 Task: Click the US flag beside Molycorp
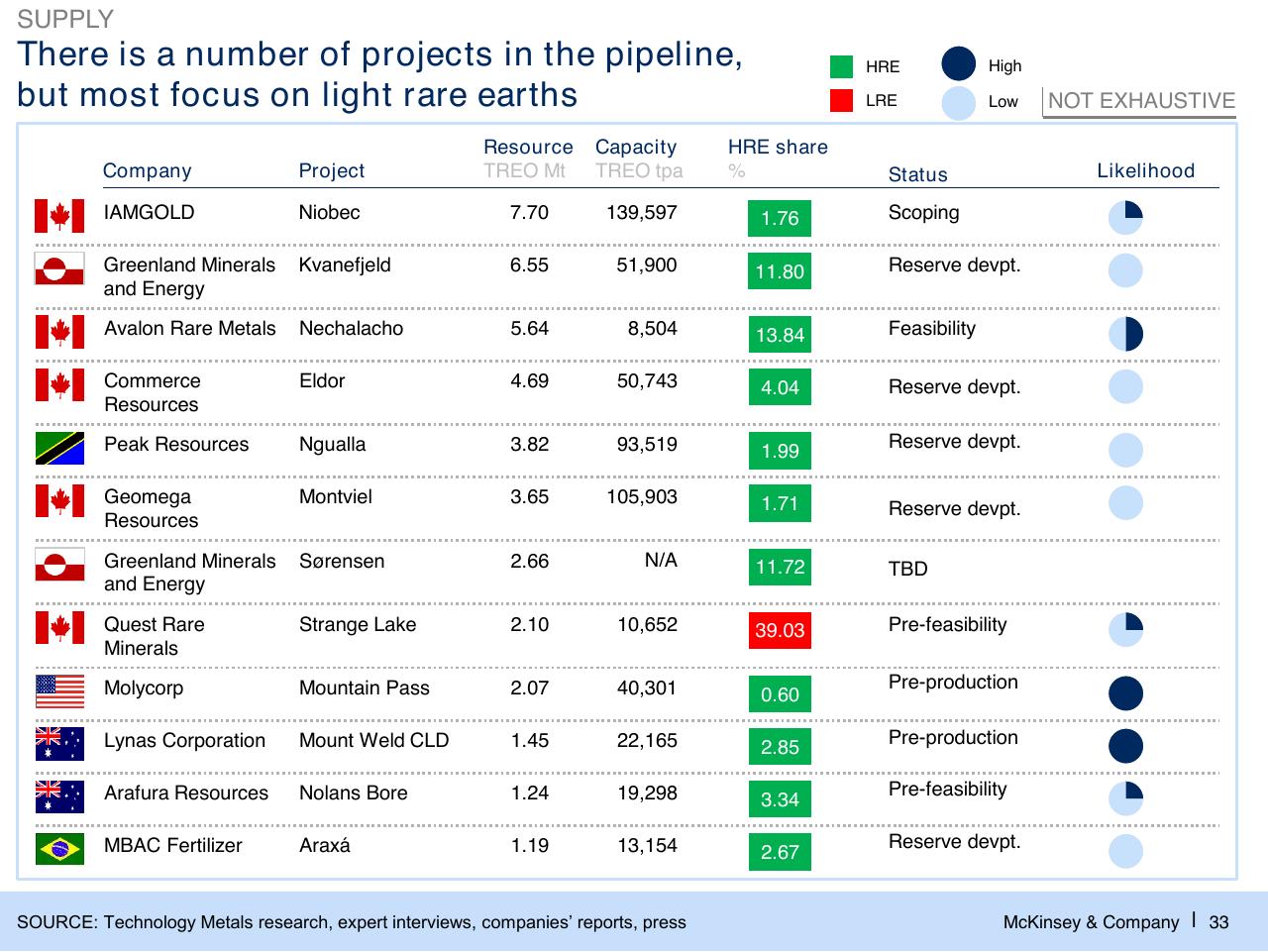59,691
